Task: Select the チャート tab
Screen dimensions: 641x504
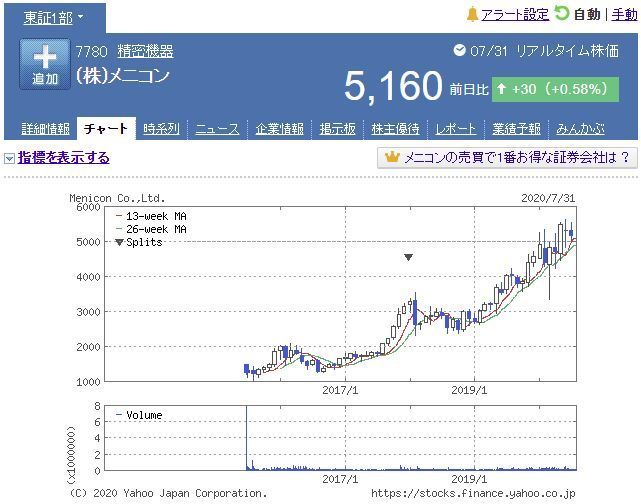Action: tap(106, 129)
